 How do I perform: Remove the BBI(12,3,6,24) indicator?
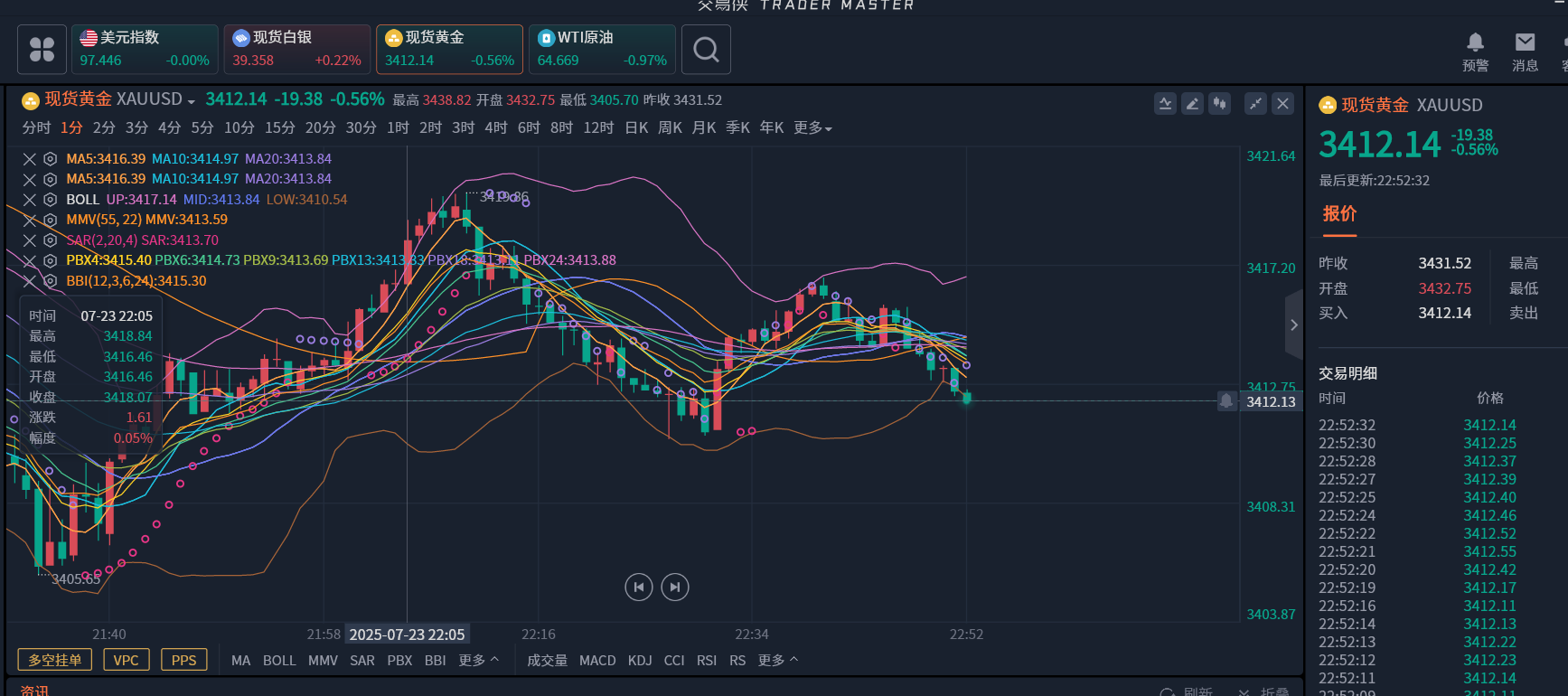pyautogui.click(x=30, y=281)
